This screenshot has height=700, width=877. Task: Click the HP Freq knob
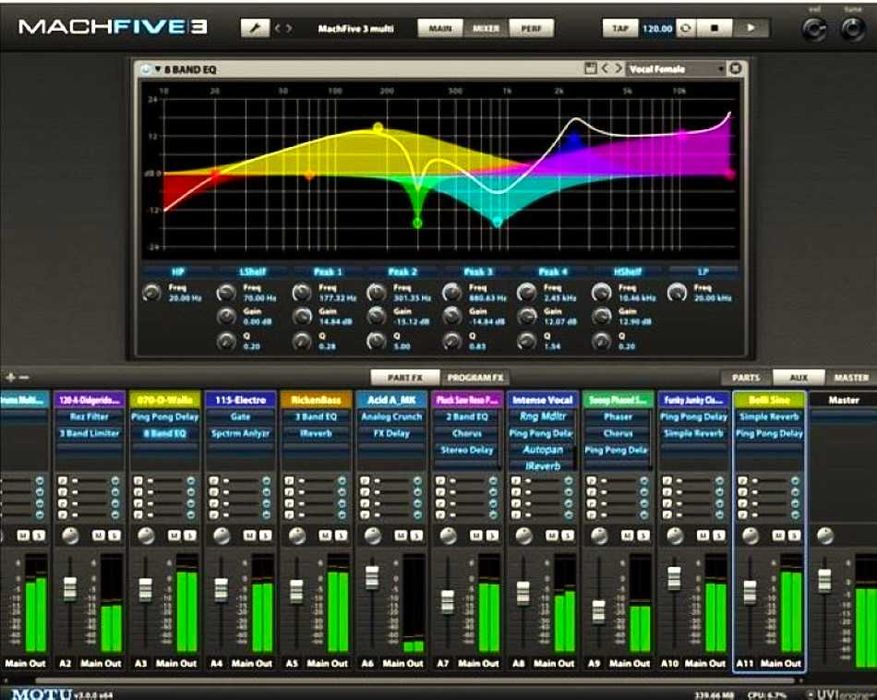click(152, 292)
